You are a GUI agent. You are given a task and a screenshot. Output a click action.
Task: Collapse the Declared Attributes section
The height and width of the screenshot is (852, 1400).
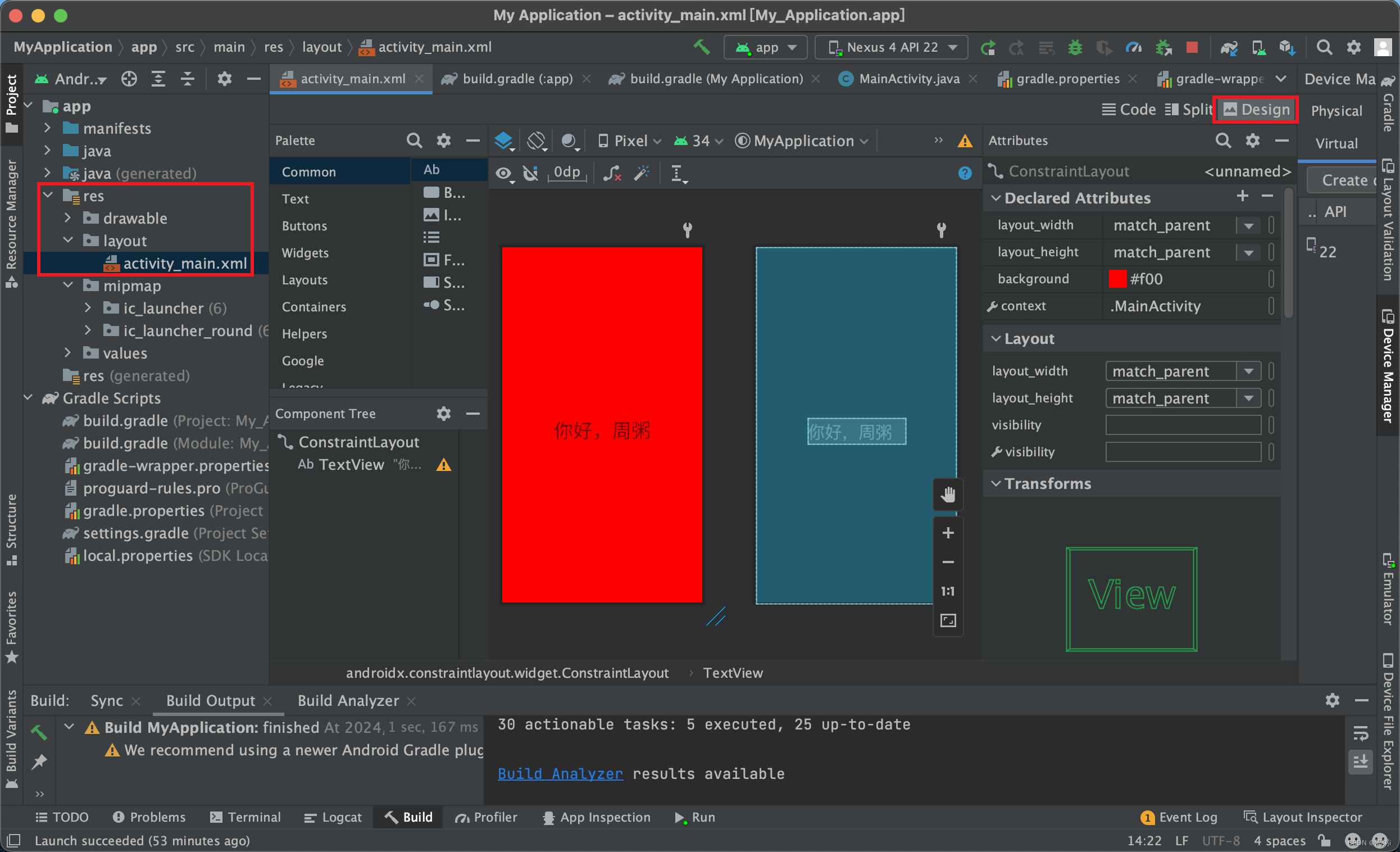click(x=996, y=198)
